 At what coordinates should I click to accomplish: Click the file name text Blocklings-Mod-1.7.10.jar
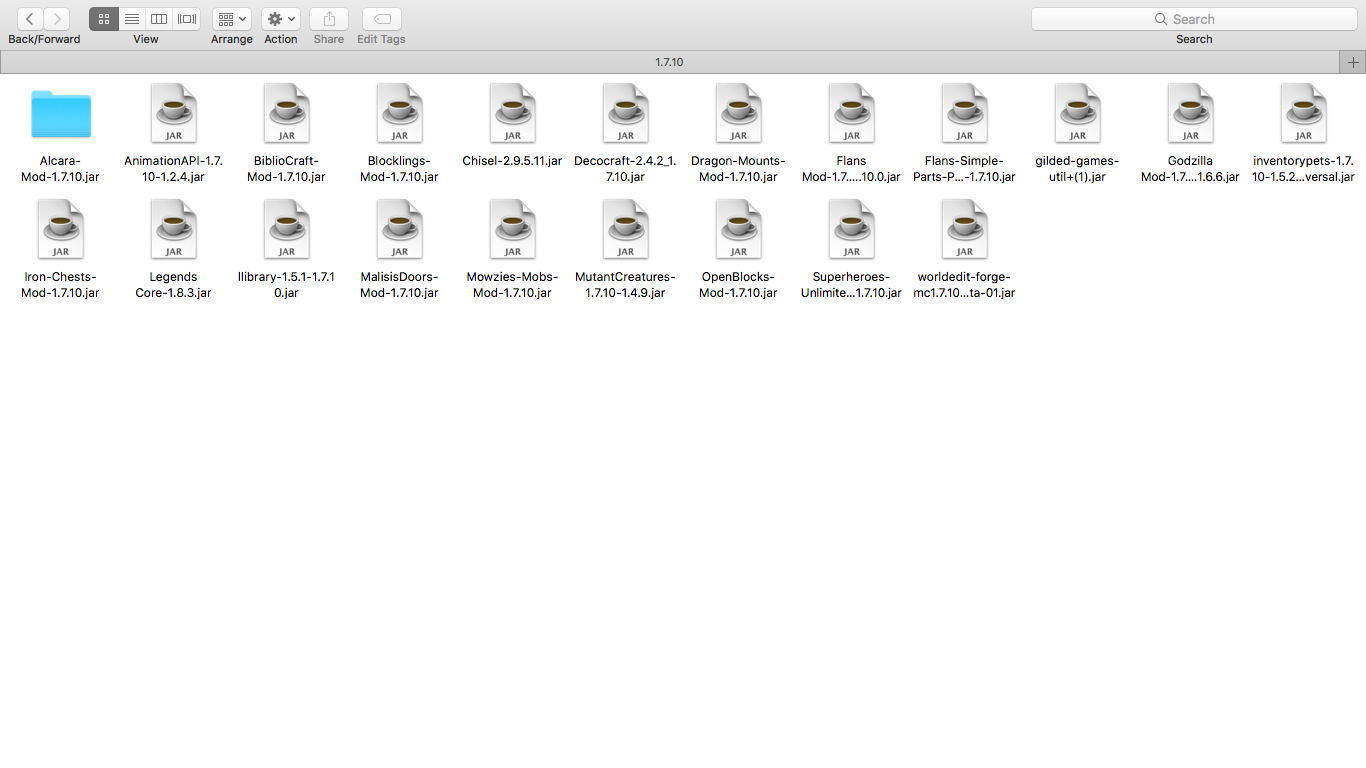click(400, 169)
